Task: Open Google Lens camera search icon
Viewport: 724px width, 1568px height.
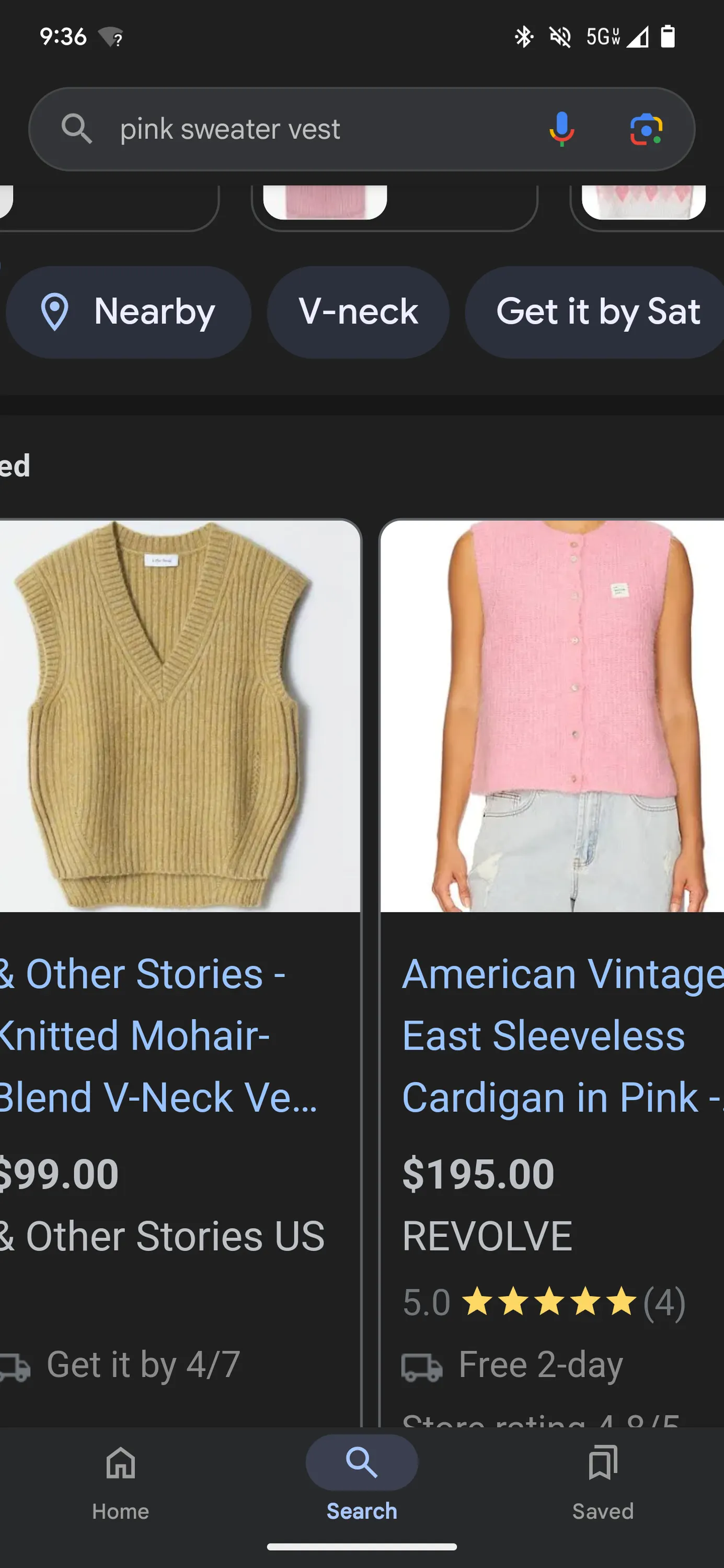Action: tap(646, 129)
